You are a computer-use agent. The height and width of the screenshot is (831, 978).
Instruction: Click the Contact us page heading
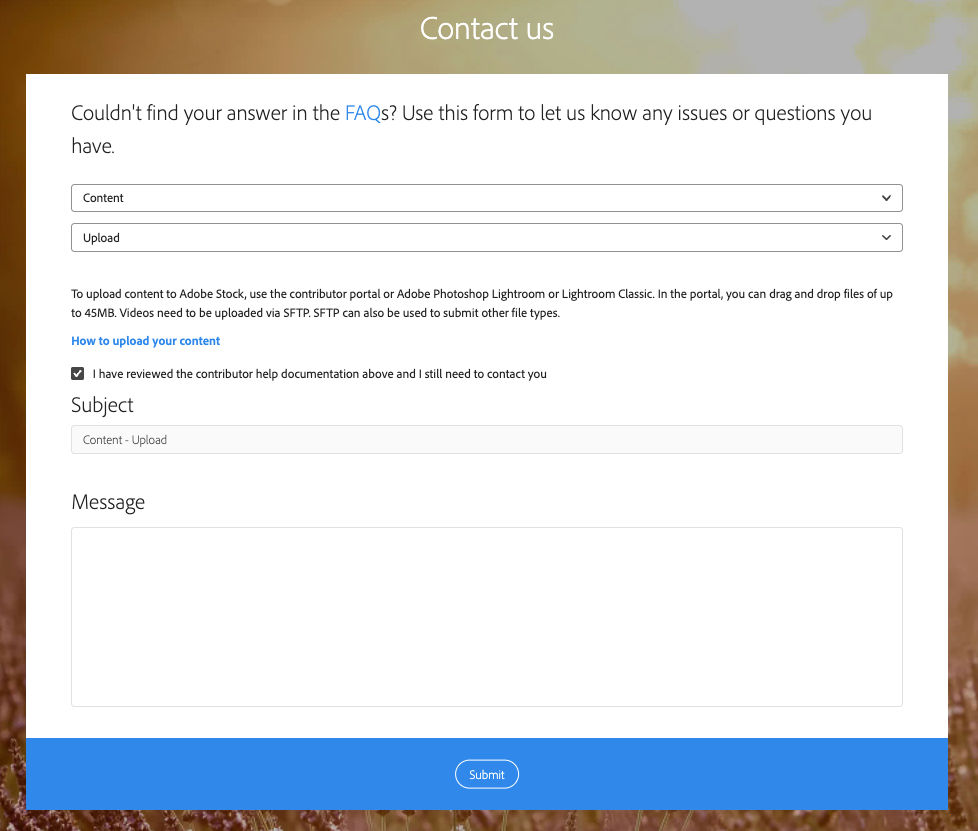pyautogui.click(x=486, y=28)
